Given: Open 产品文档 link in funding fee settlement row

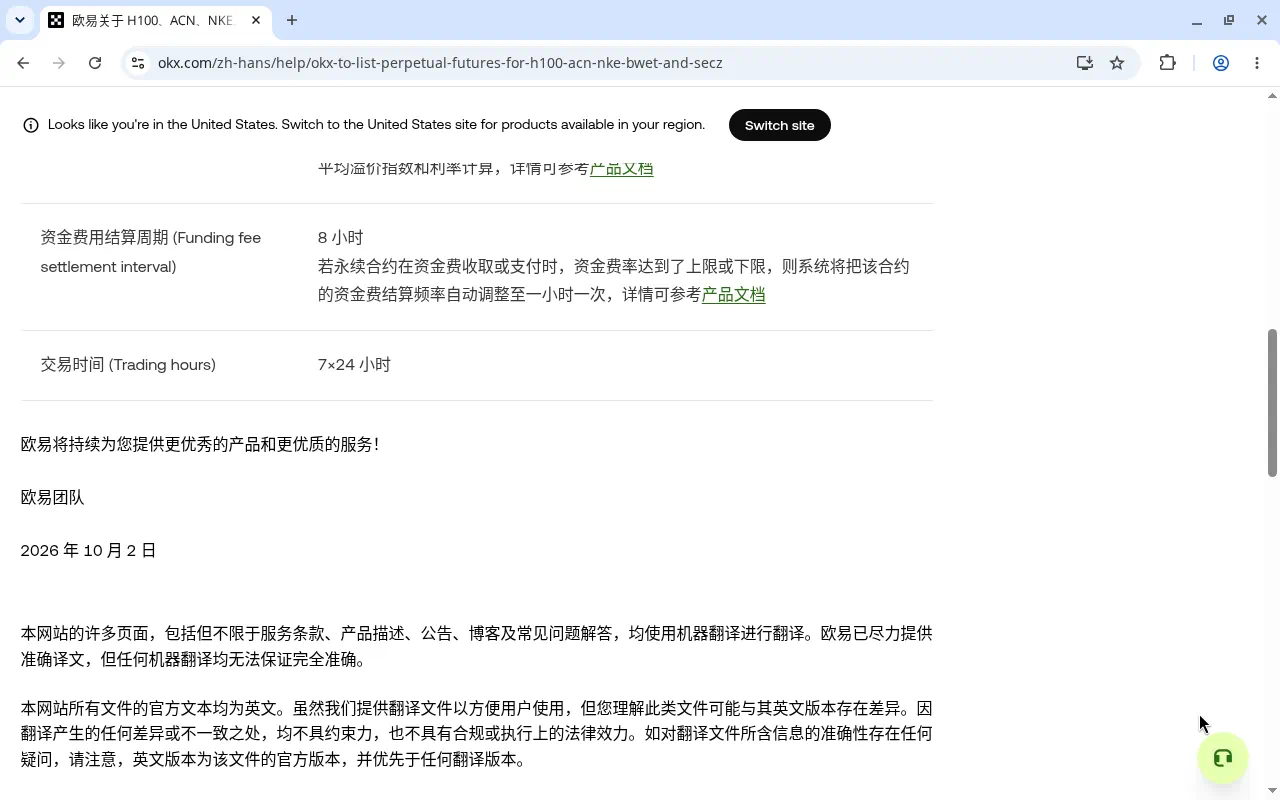Looking at the screenshot, I should [734, 294].
